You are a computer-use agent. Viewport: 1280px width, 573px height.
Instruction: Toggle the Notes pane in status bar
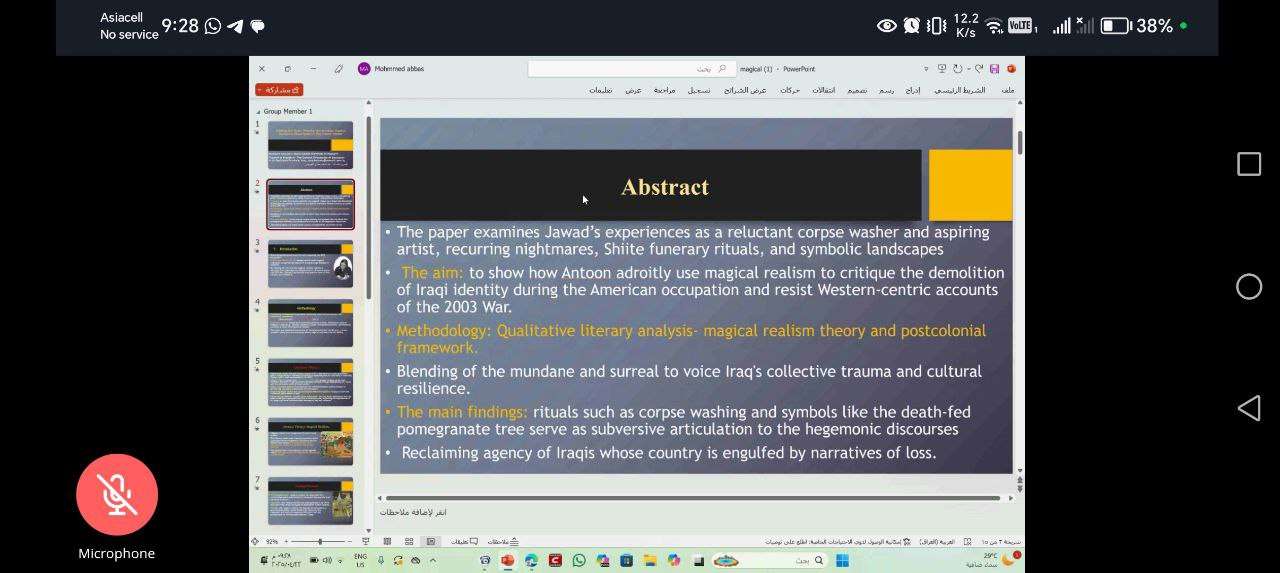[x=503, y=541]
